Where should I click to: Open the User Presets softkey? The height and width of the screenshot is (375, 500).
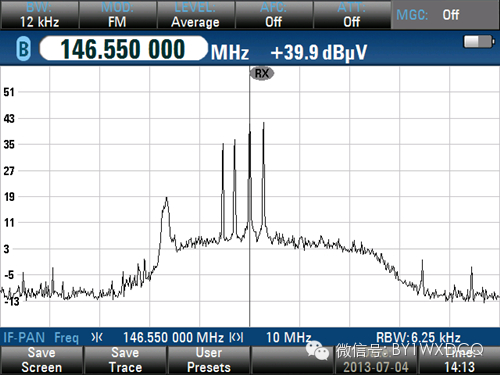209,360
